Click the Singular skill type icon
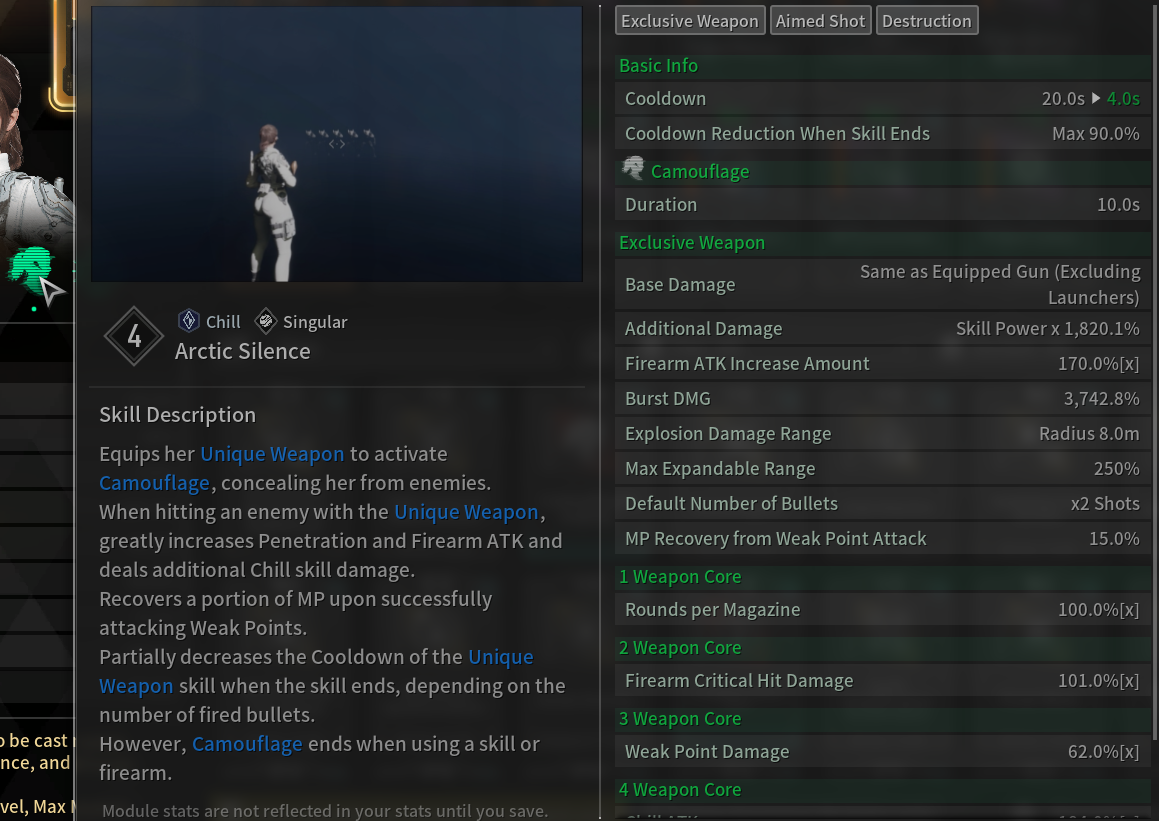Image resolution: width=1159 pixels, height=821 pixels. coord(265,321)
